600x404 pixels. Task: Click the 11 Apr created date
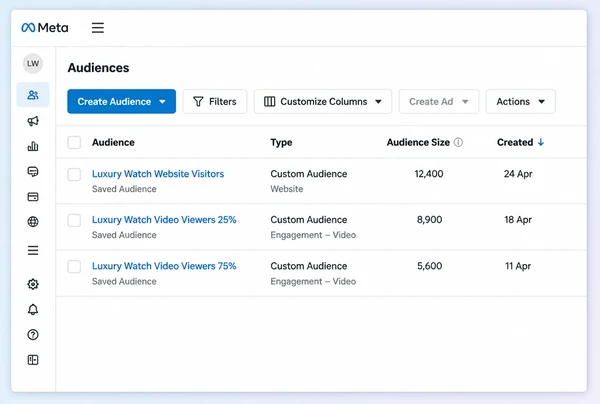click(x=518, y=266)
